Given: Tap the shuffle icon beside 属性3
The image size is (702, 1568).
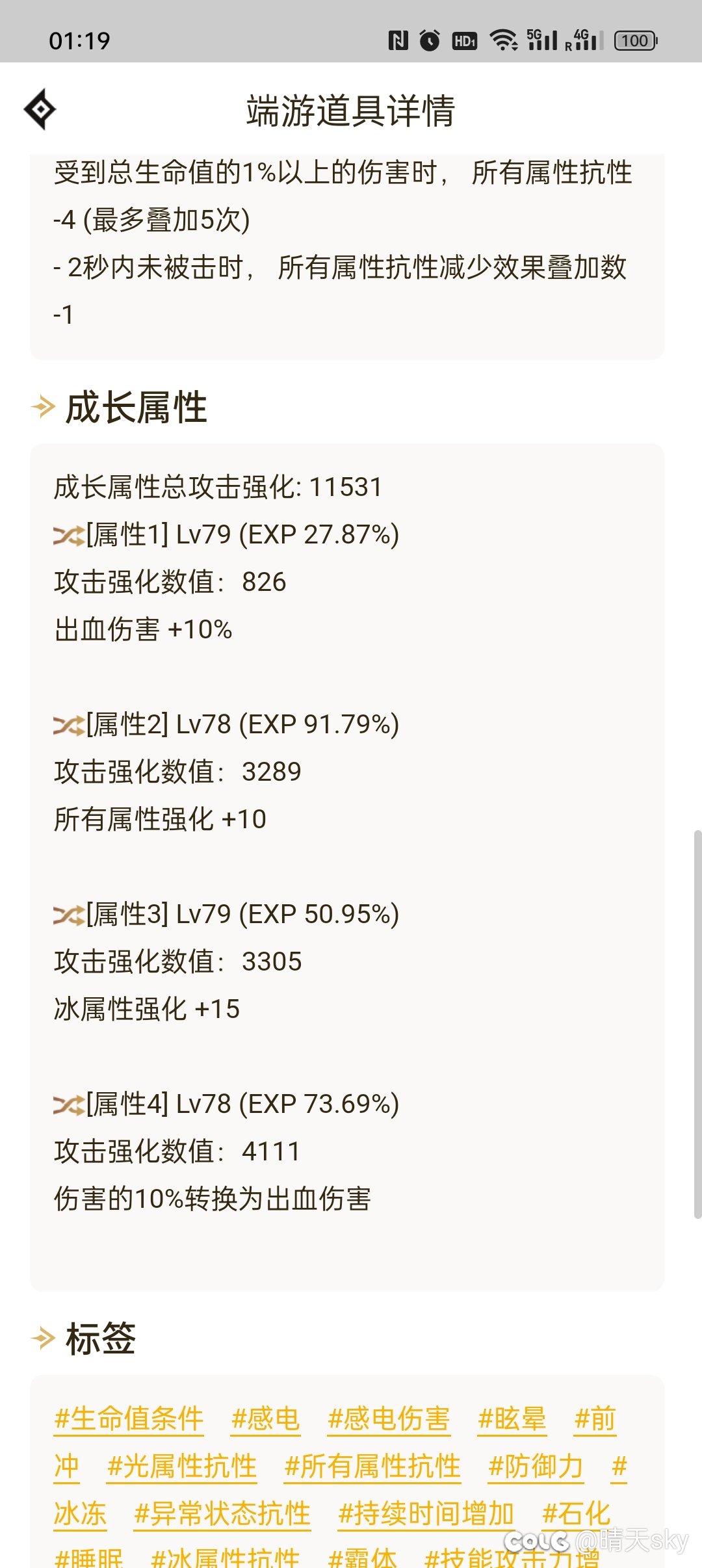Looking at the screenshot, I should point(69,915).
